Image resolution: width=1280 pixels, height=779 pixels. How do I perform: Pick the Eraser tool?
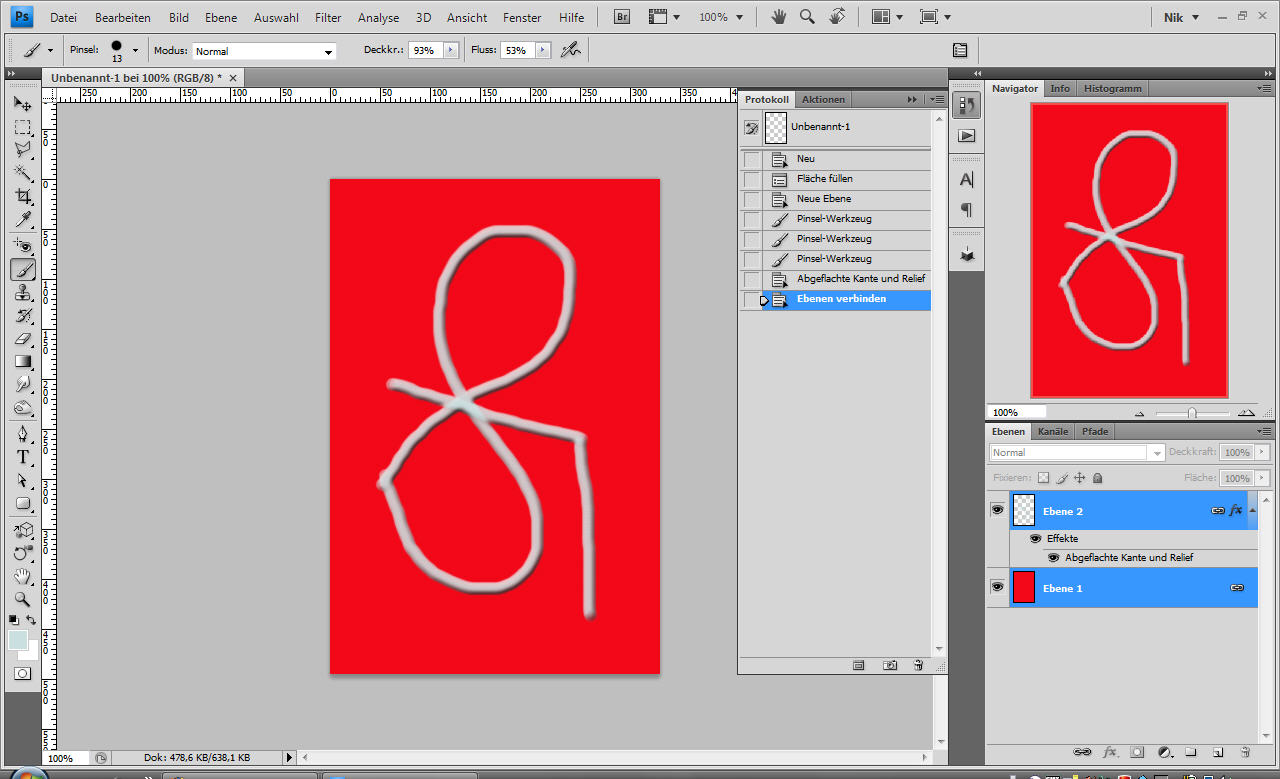[x=23, y=339]
